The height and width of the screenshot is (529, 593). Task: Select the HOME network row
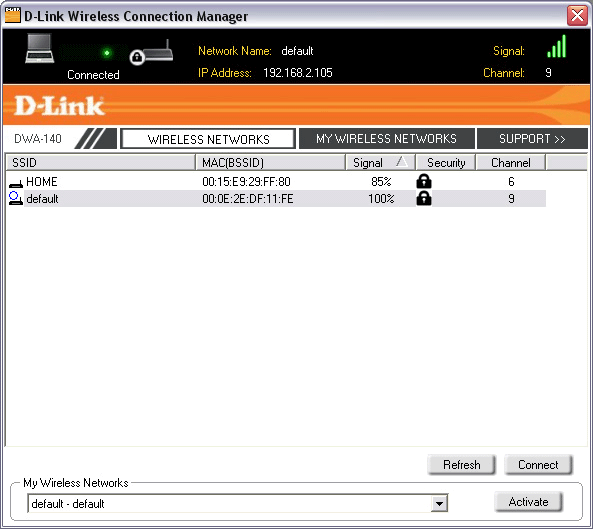click(277, 182)
